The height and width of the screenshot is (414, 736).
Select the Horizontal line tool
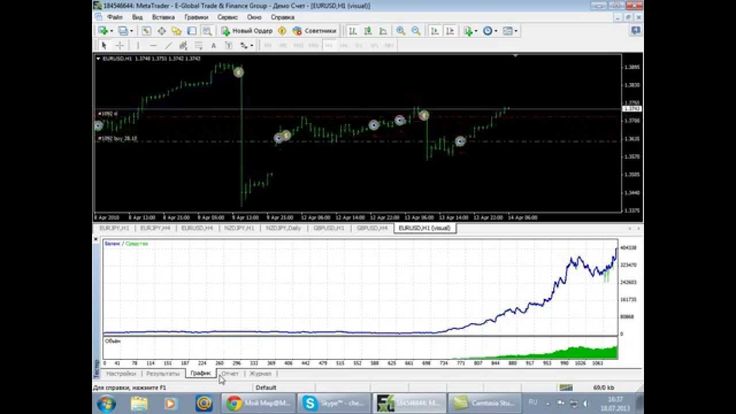point(153,46)
